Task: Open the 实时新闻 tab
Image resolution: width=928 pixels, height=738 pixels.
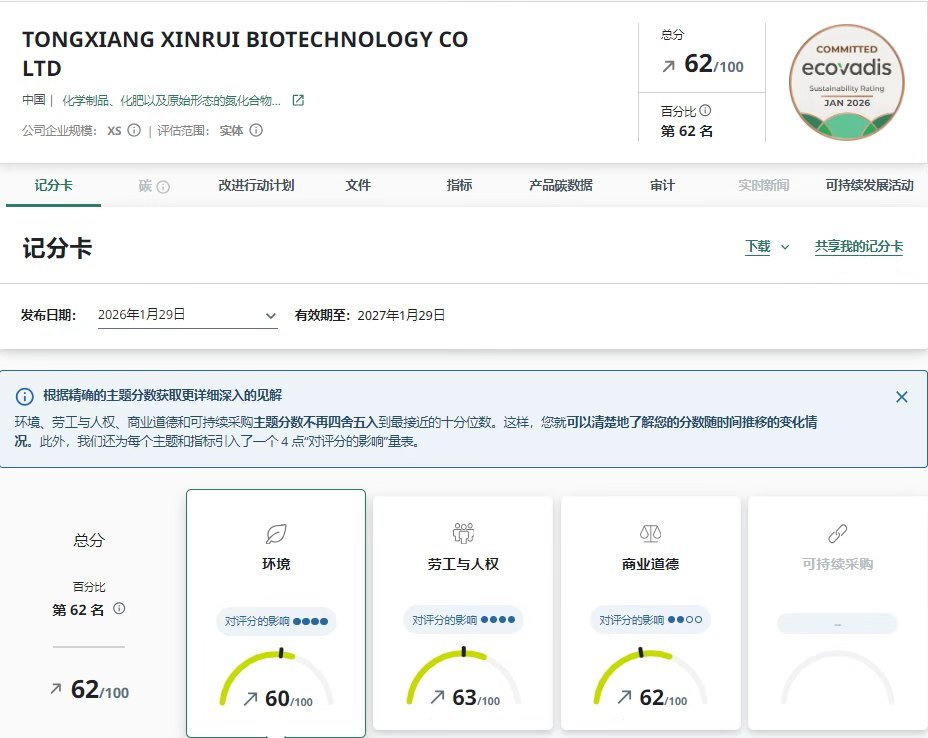Action: [x=763, y=185]
